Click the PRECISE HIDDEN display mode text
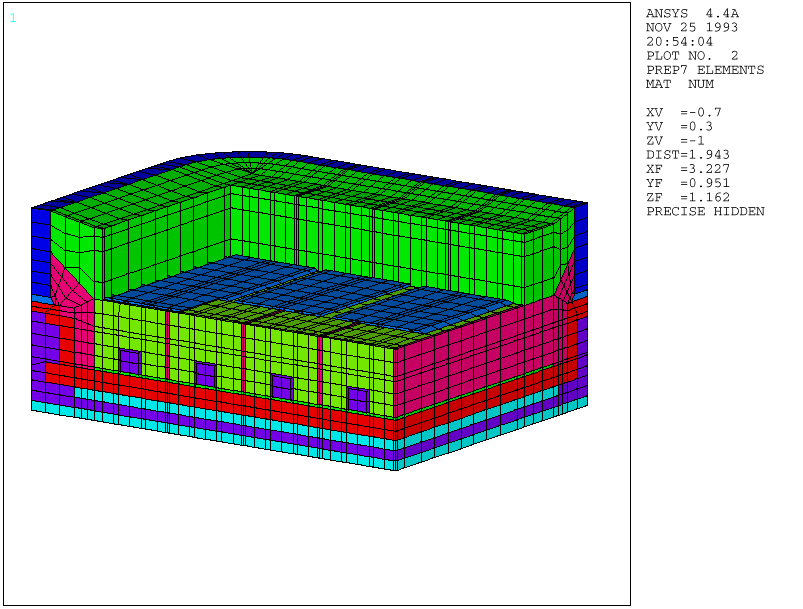 pyautogui.click(x=705, y=211)
